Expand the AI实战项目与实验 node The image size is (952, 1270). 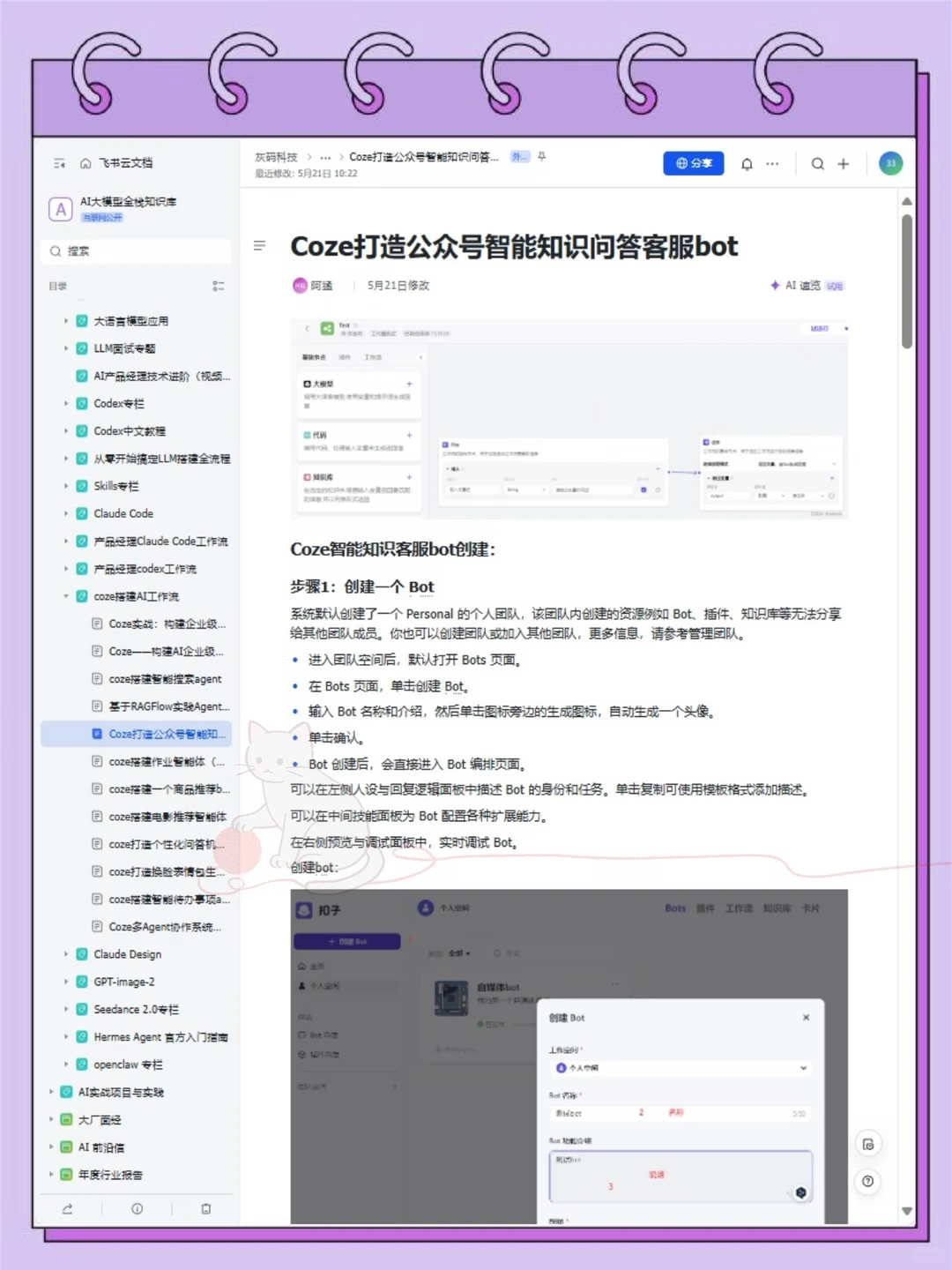[50, 1092]
